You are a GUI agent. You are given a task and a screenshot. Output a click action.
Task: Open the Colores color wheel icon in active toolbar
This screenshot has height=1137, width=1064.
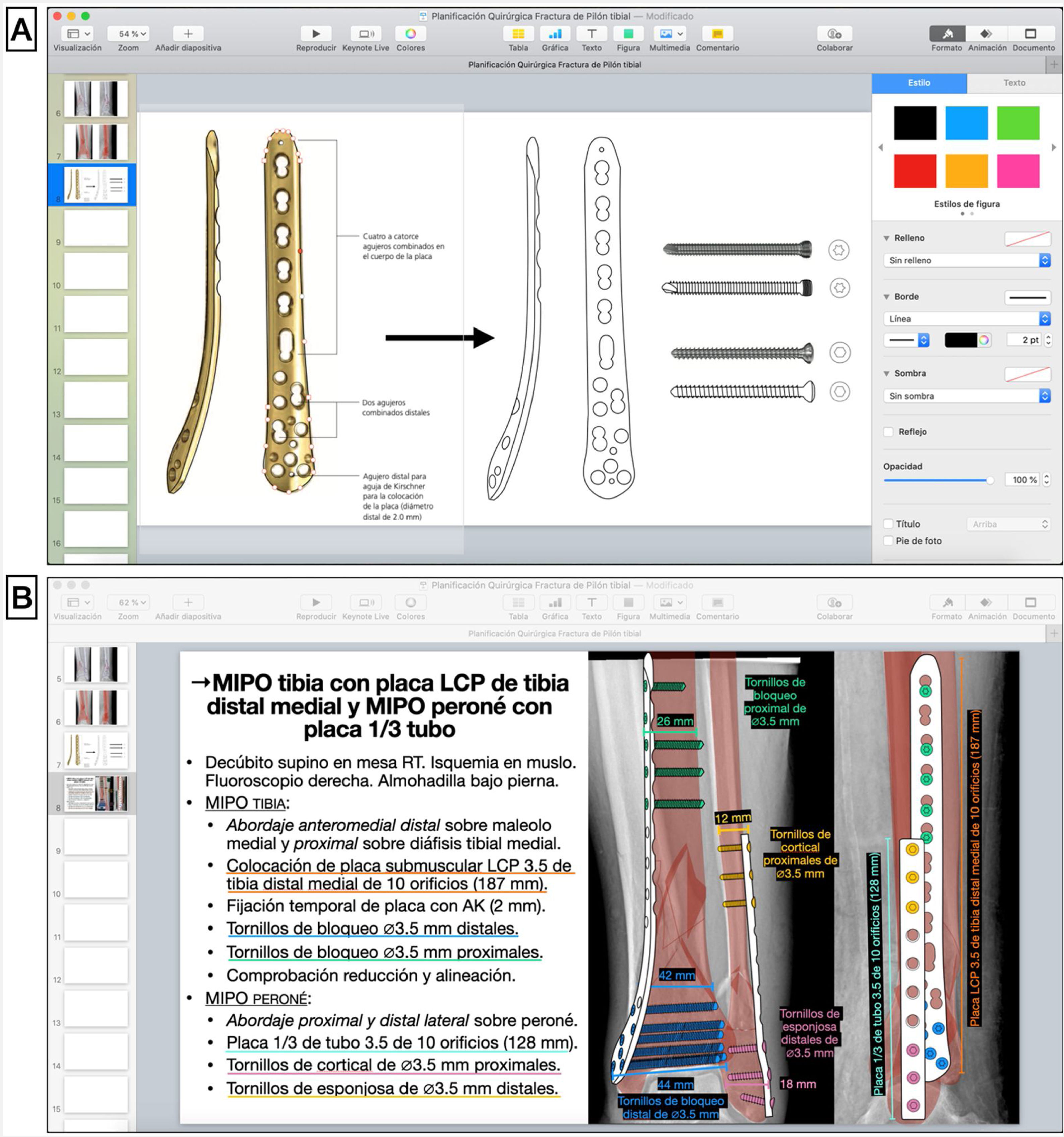[x=410, y=34]
